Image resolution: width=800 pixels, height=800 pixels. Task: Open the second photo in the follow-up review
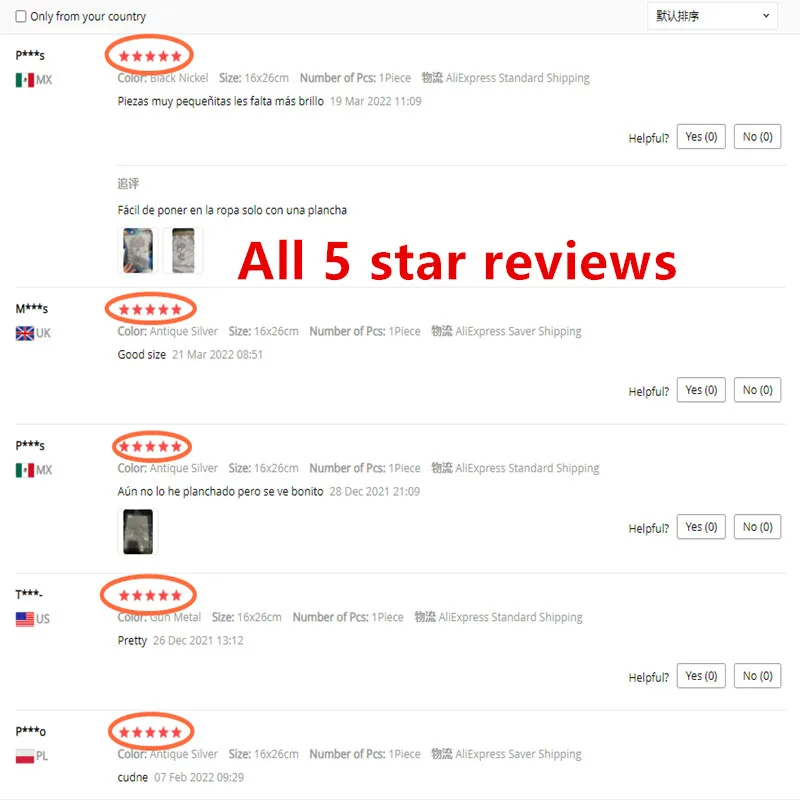pos(183,251)
